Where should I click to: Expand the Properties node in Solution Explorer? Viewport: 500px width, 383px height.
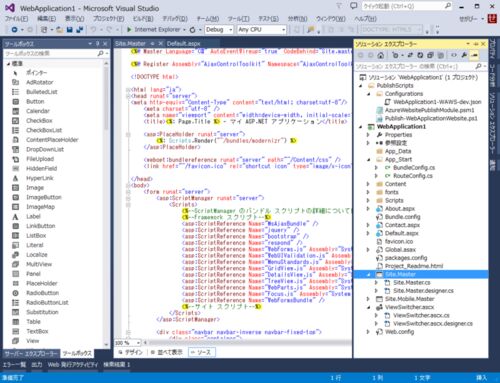click(368, 135)
